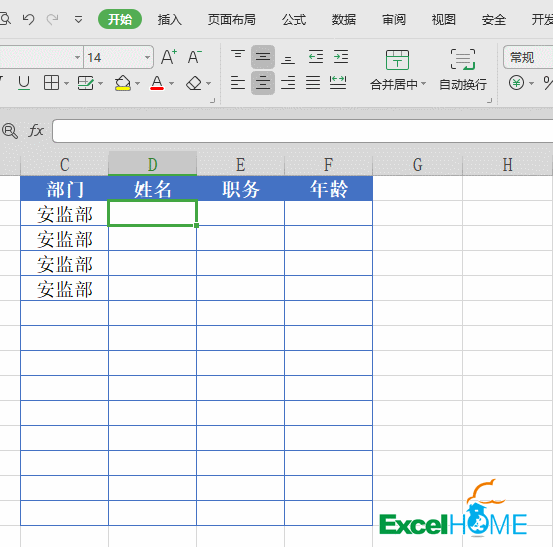Open the 安全 ribbon tab
The width and height of the screenshot is (553, 547).
click(x=494, y=19)
